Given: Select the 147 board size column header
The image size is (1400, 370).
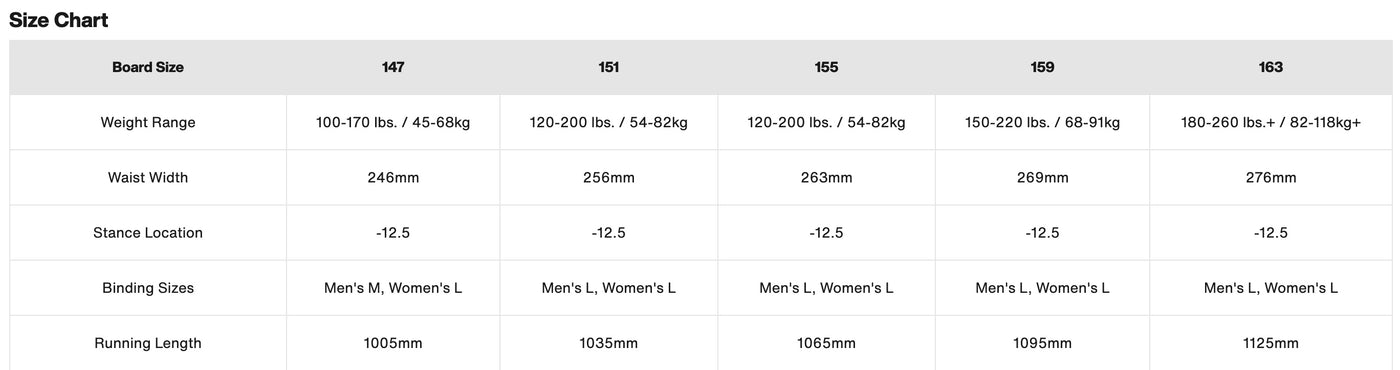Looking at the screenshot, I should [393, 67].
